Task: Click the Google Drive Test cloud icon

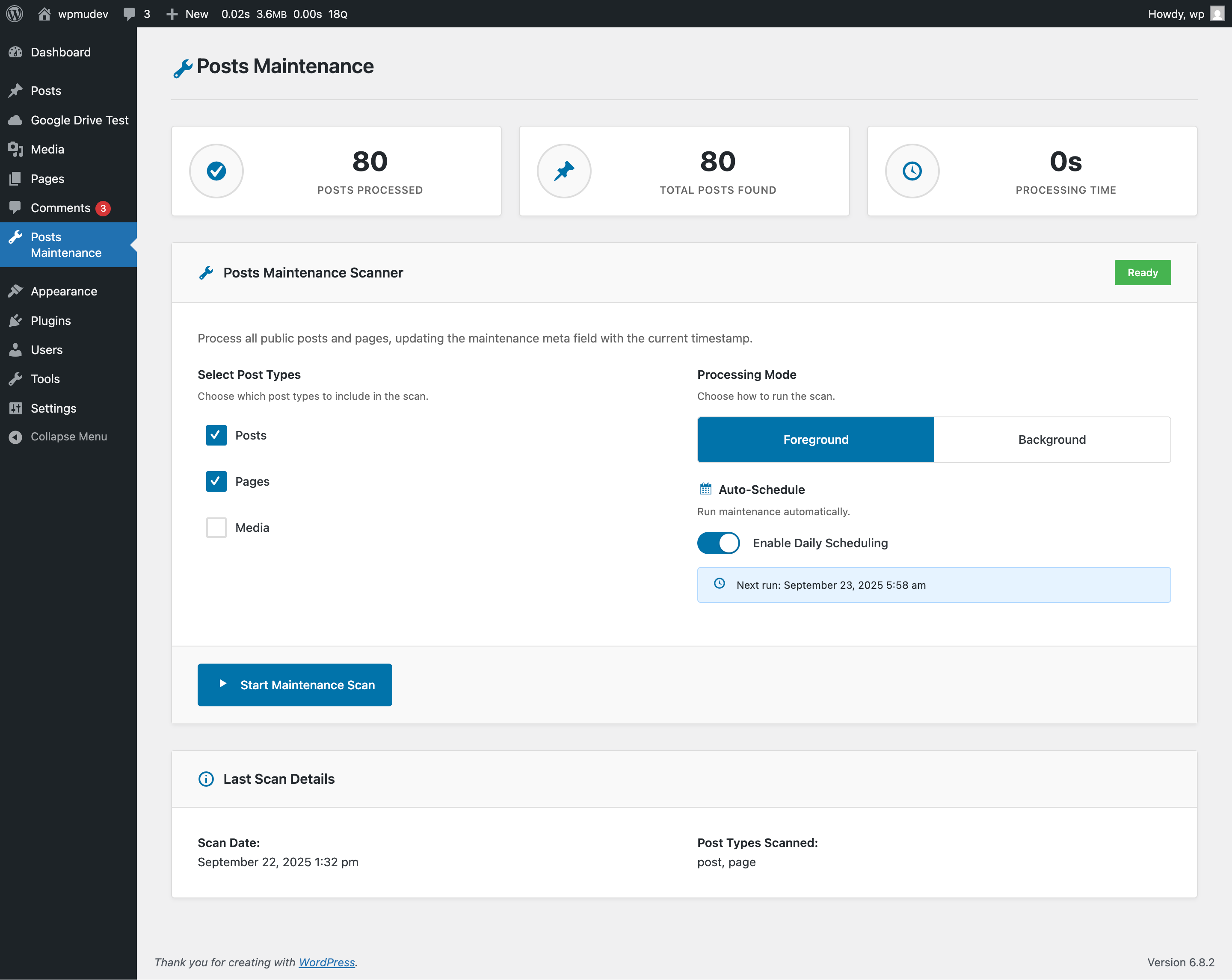Action: click(x=15, y=120)
